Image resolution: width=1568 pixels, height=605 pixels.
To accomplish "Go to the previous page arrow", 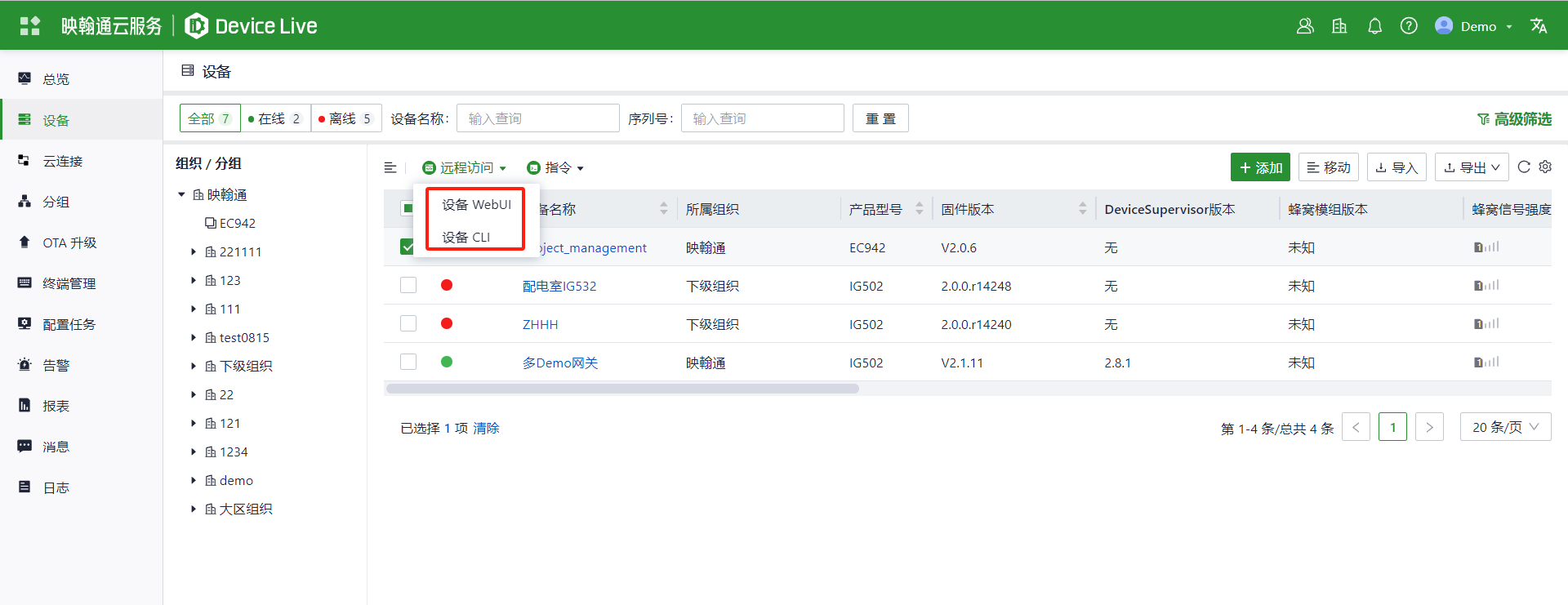I will (1356, 427).
